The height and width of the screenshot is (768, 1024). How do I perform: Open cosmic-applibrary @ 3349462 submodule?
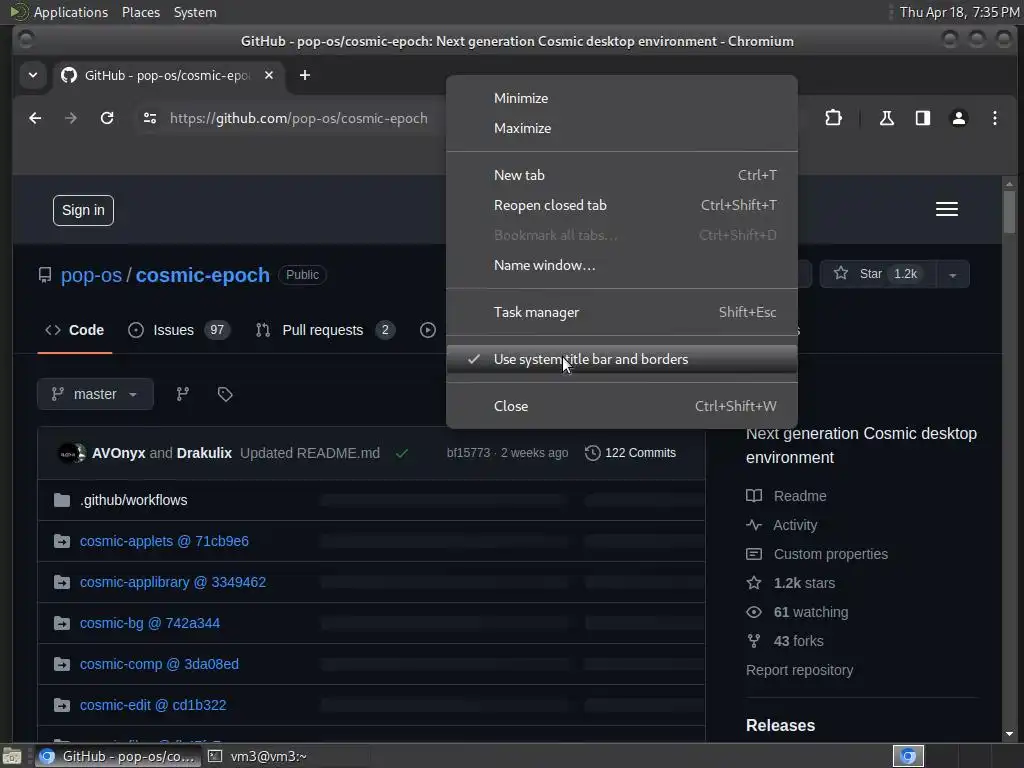tap(172, 583)
